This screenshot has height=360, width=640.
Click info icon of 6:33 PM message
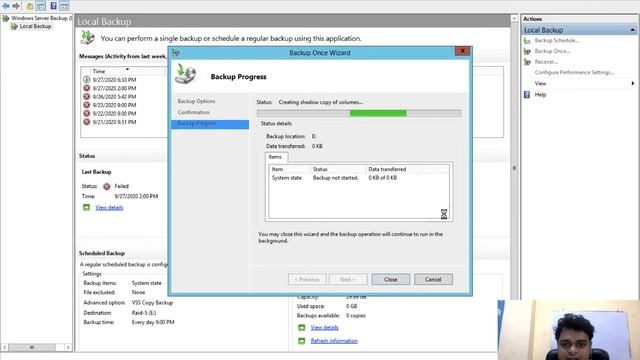point(87,80)
